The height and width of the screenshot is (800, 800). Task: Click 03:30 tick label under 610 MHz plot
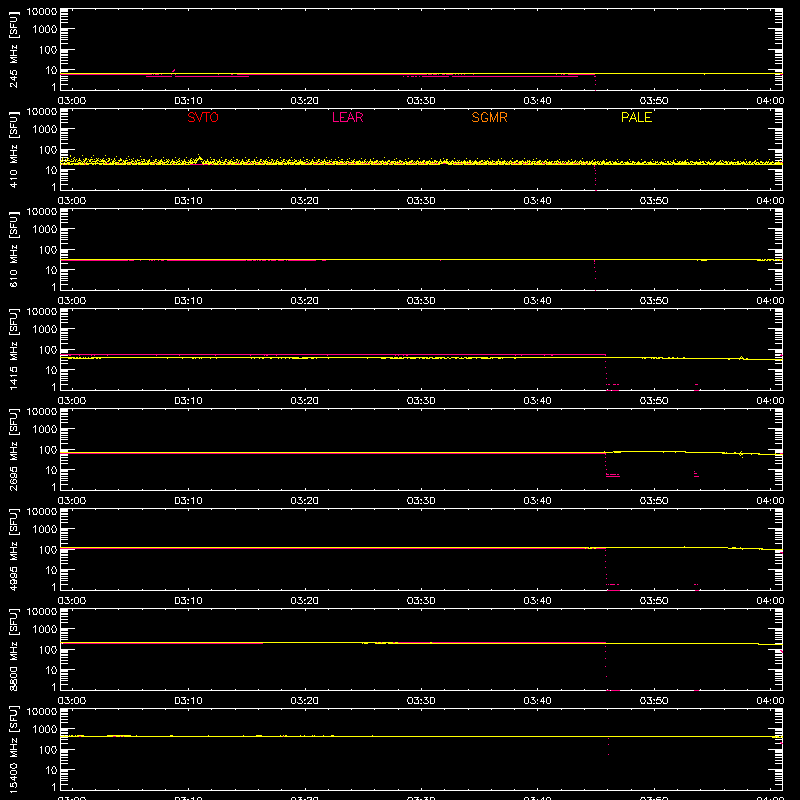pyautogui.click(x=421, y=301)
